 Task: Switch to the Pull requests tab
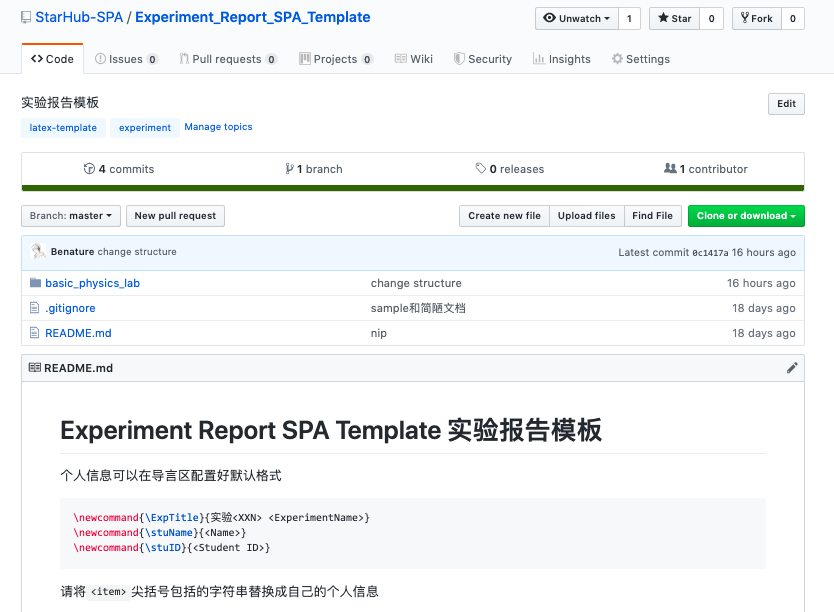227,59
